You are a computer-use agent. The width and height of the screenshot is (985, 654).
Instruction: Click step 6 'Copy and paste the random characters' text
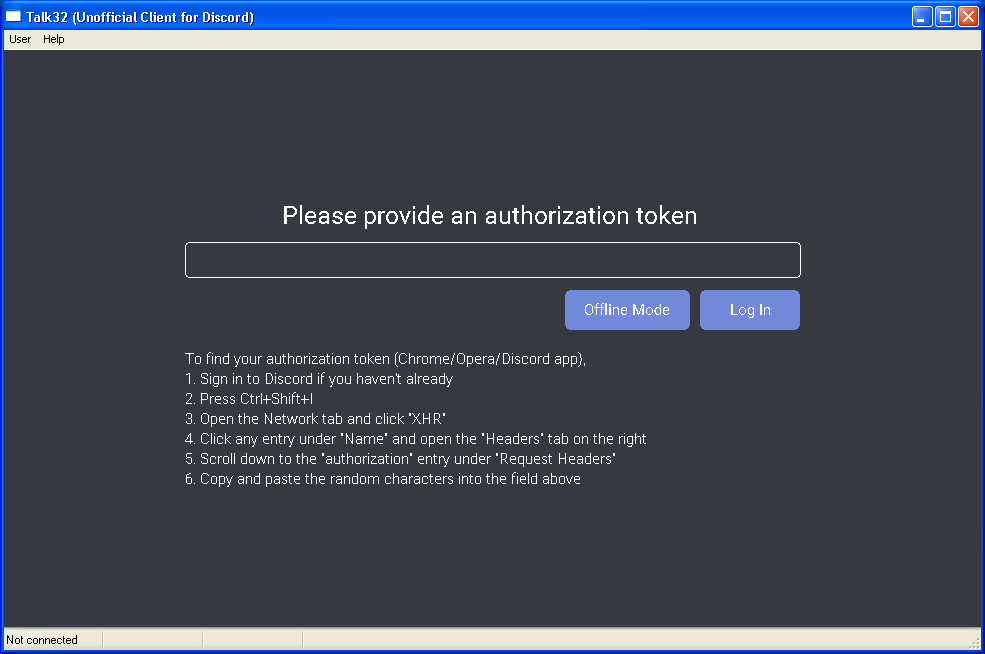tap(383, 479)
